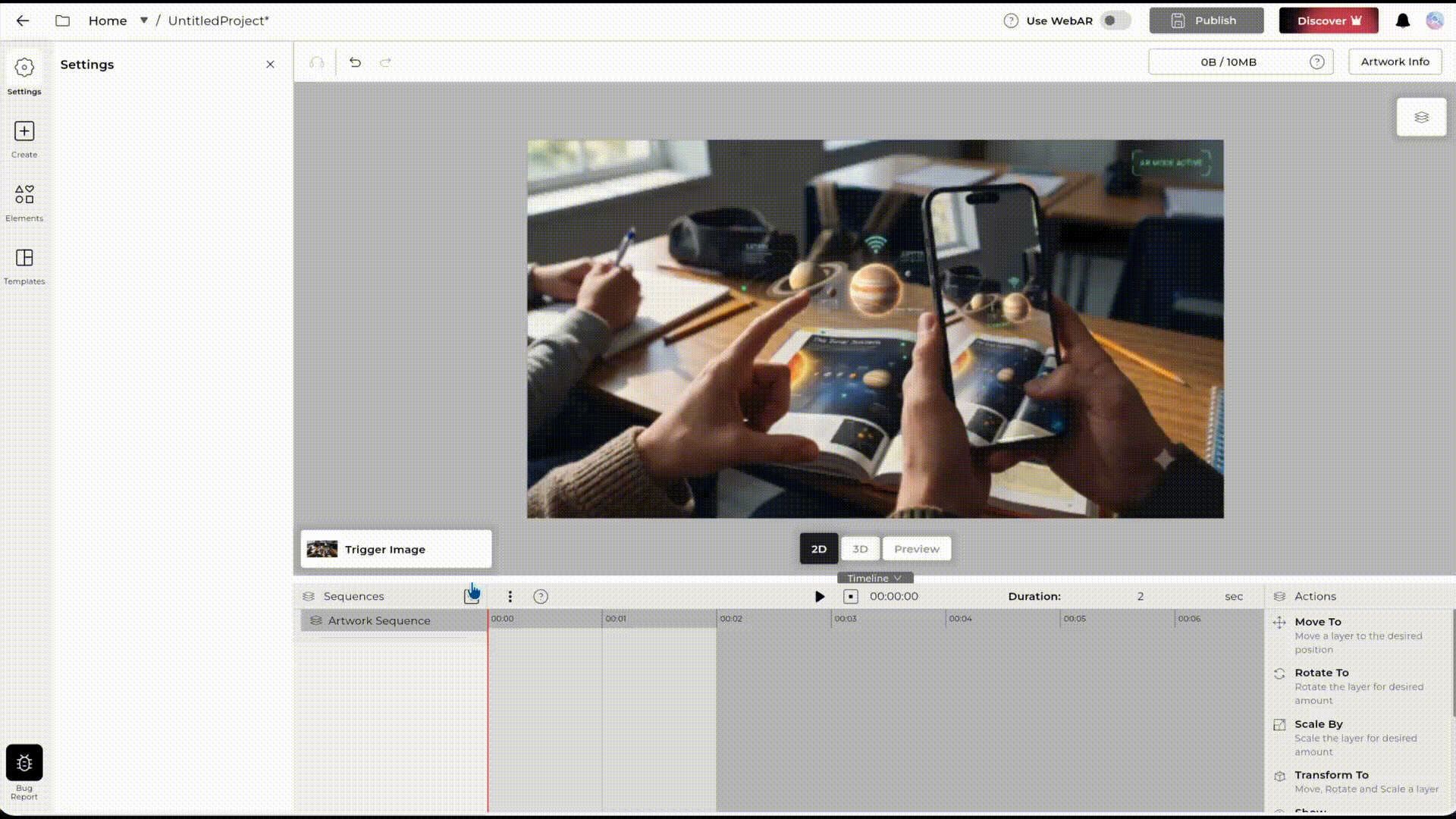Open the Templates panel
1456x819 pixels.
coord(24,267)
